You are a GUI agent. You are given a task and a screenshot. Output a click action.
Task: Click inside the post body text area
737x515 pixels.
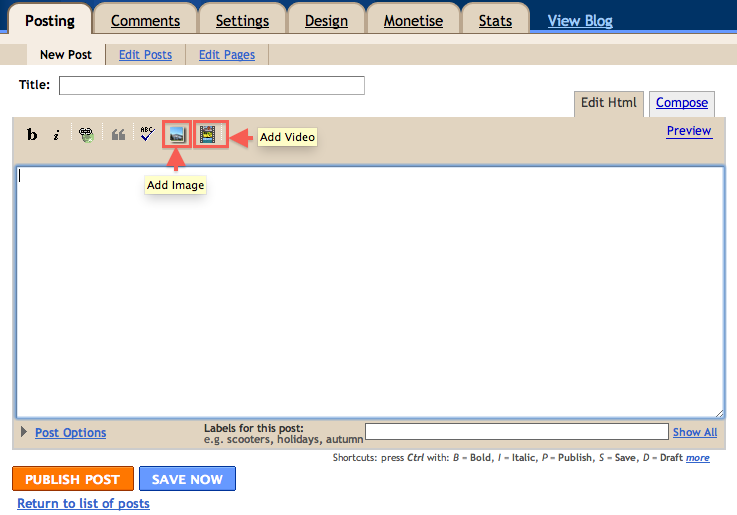click(x=370, y=292)
